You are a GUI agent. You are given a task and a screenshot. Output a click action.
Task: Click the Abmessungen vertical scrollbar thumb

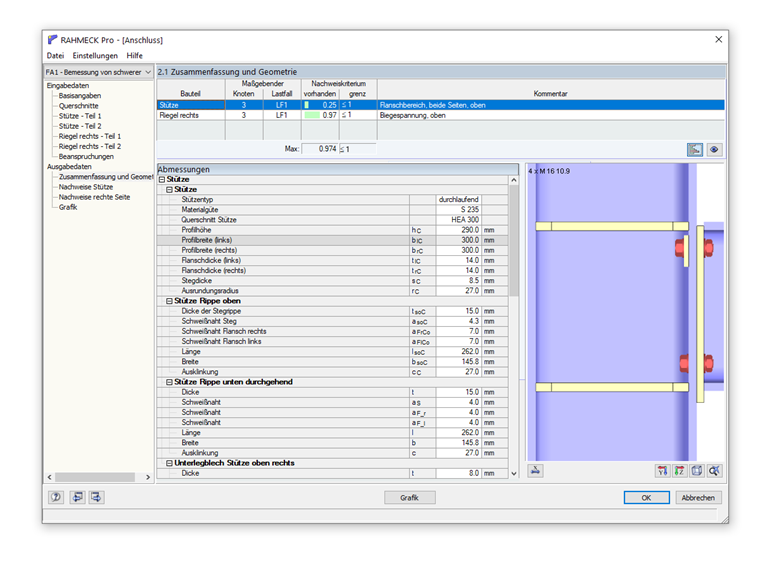click(x=514, y=240)
